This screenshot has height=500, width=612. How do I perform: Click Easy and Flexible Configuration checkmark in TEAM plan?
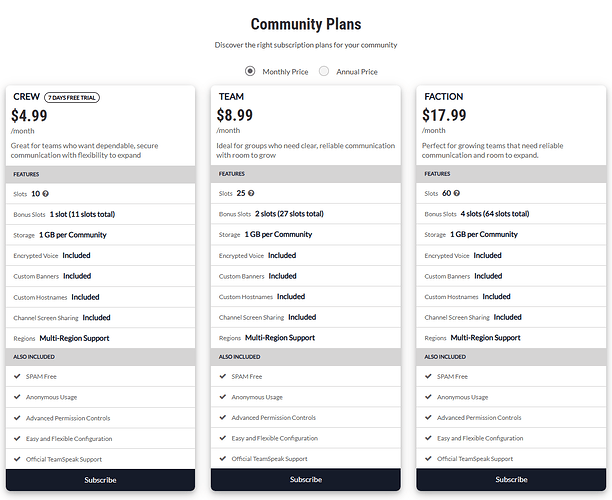click(223, 438)
